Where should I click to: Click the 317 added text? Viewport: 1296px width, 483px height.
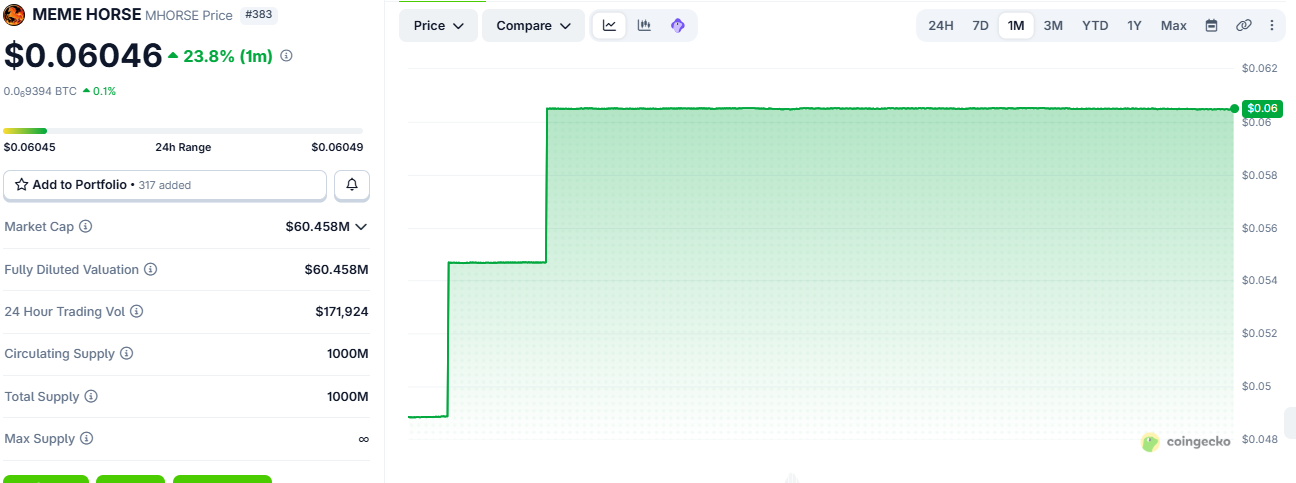click(165, 185)
